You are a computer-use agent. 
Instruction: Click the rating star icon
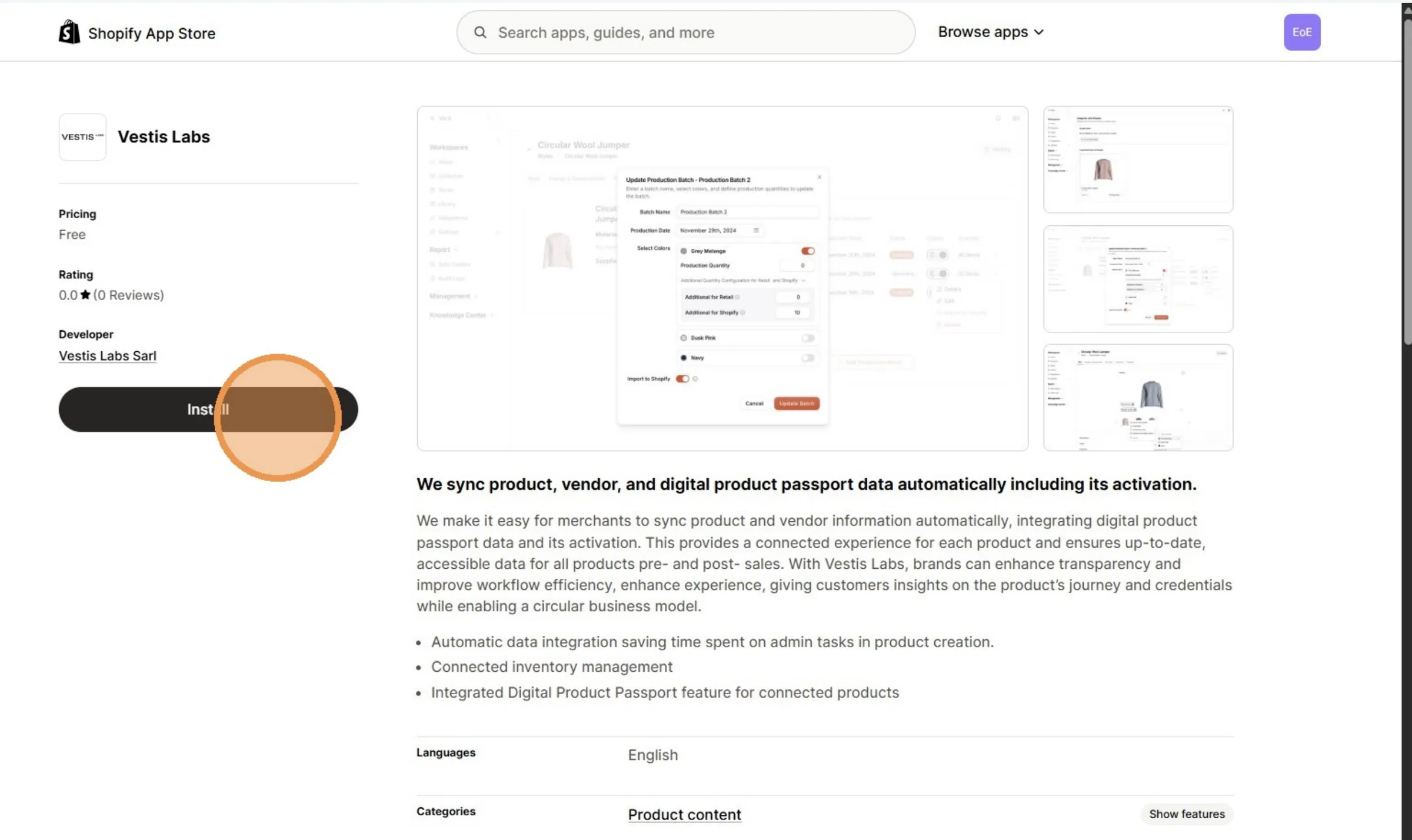[85, 295]
